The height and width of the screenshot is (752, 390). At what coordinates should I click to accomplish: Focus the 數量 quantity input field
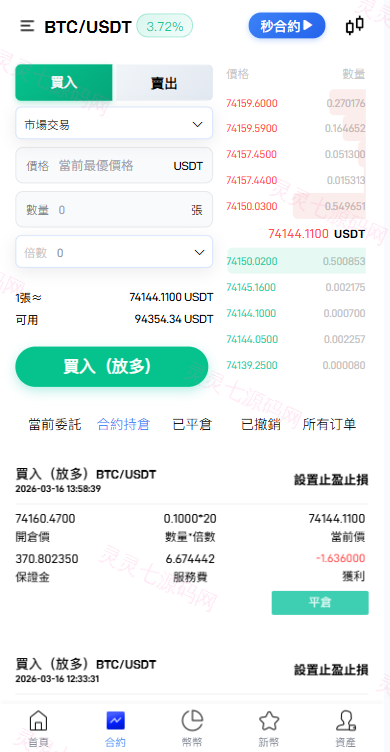click(114, 210)
